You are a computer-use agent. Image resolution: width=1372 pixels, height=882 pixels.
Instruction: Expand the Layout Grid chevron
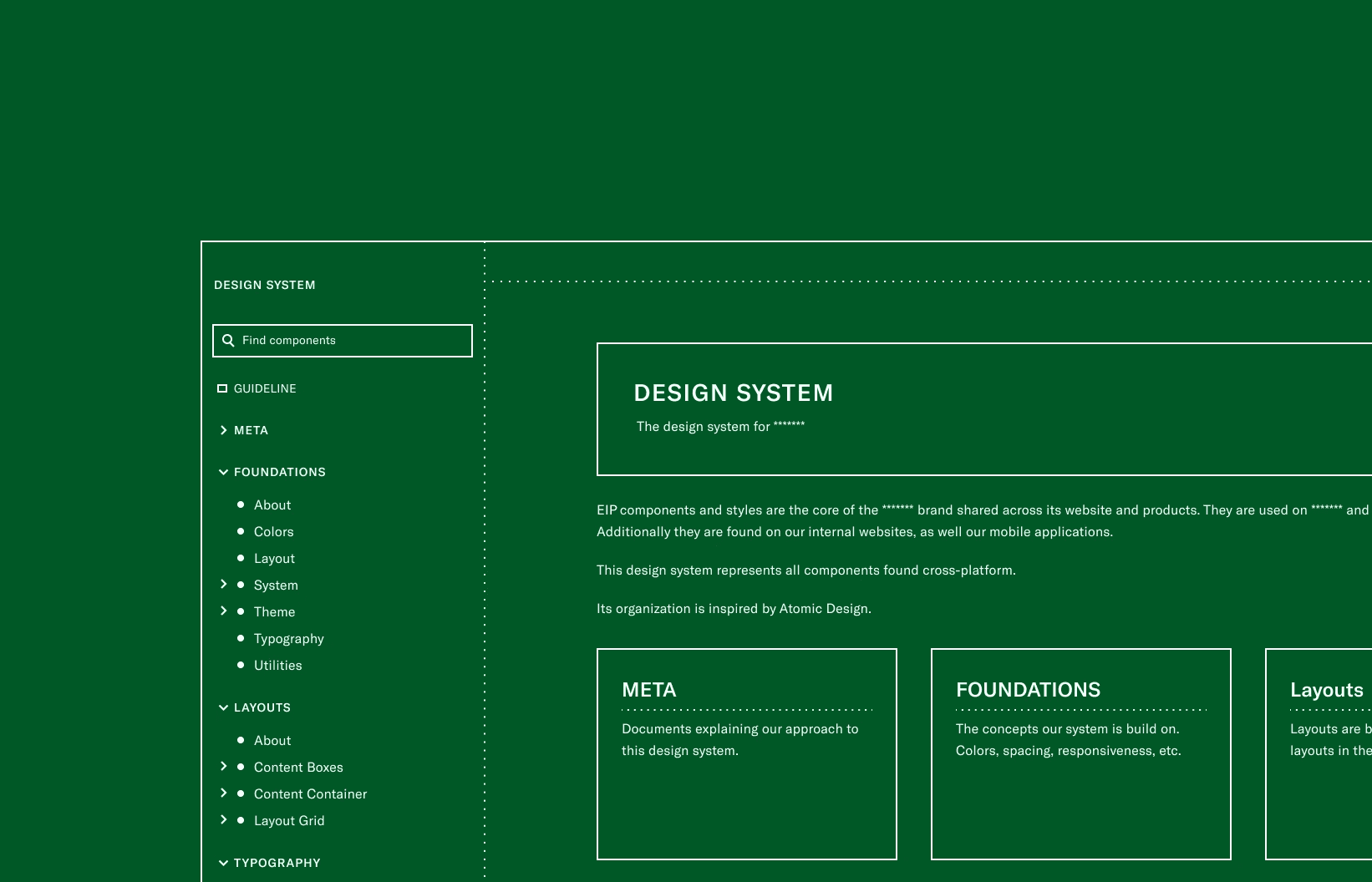[223, 819]
